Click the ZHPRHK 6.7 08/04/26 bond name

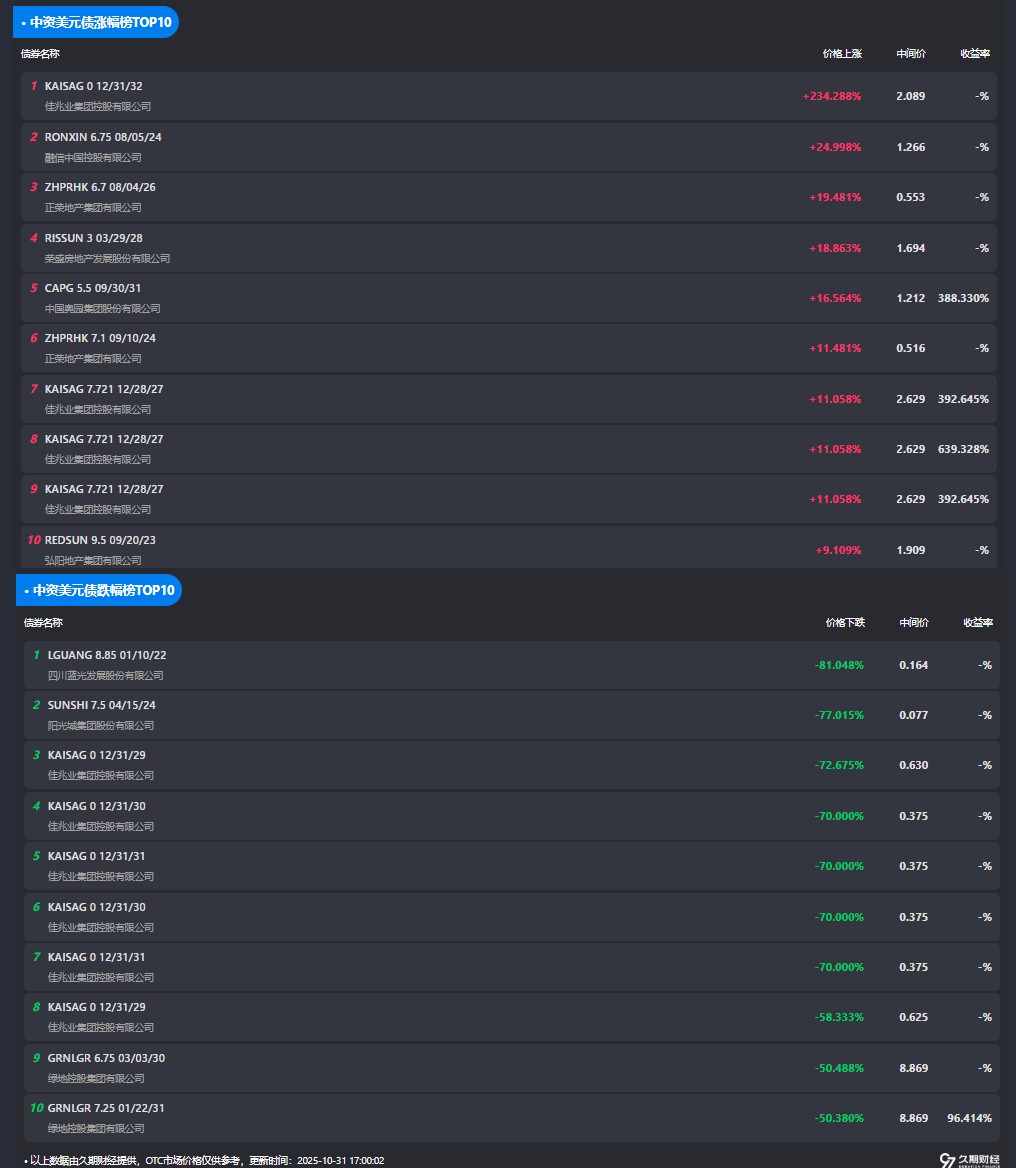pos(100,187)
